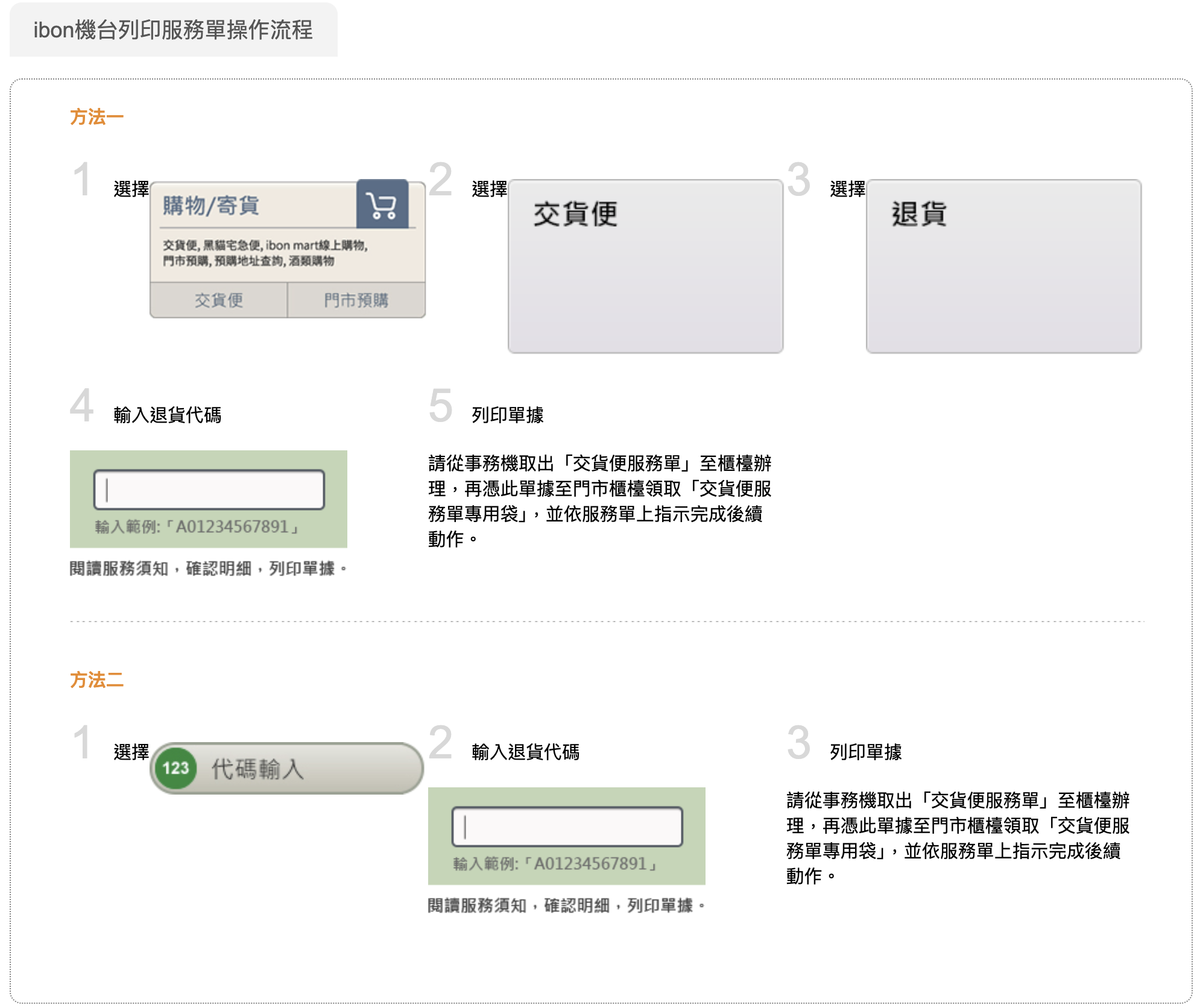Click the shopping cart icon on 購物/寄貨 card

(x=382, y=204)
